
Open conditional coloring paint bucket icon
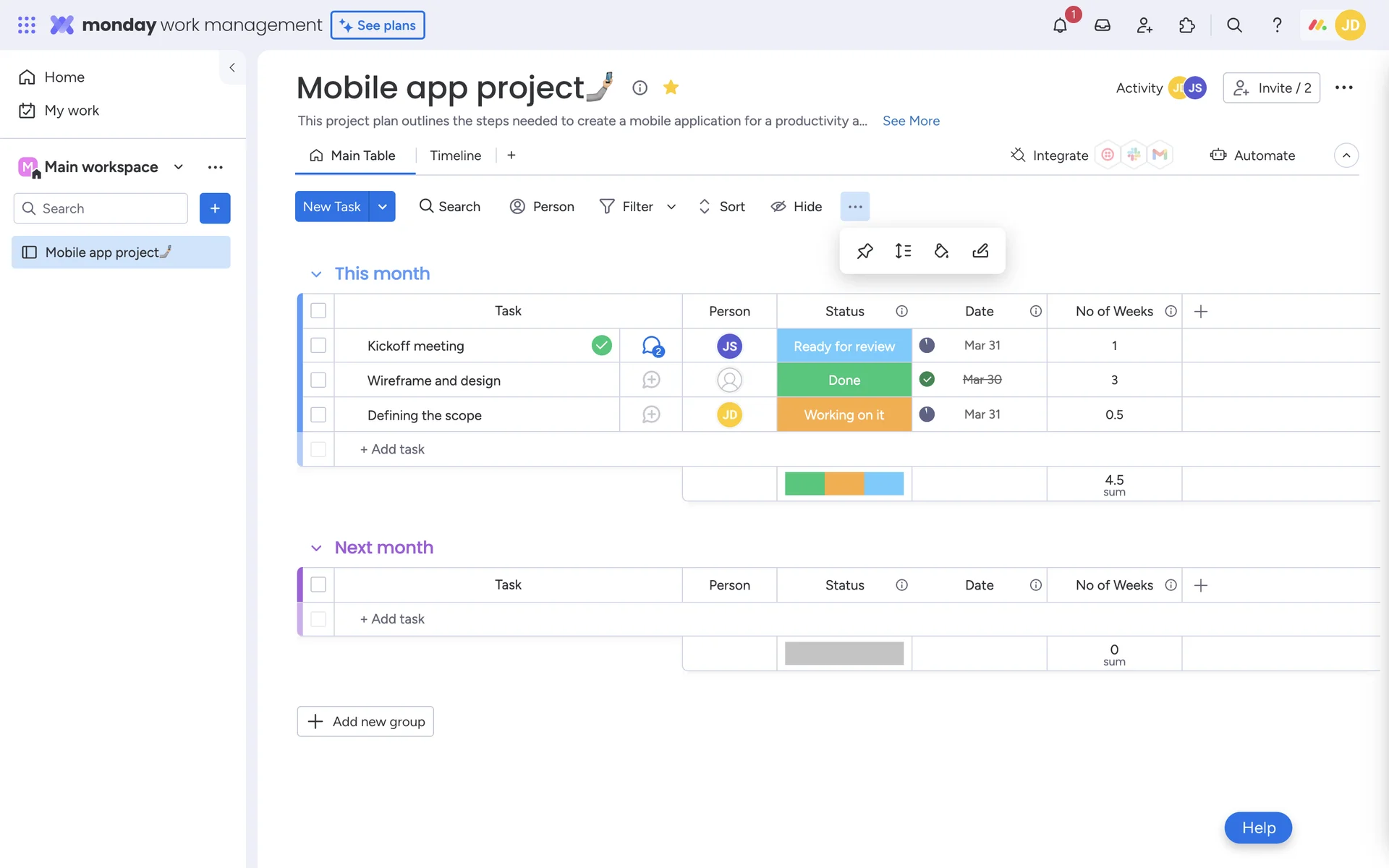941,251
